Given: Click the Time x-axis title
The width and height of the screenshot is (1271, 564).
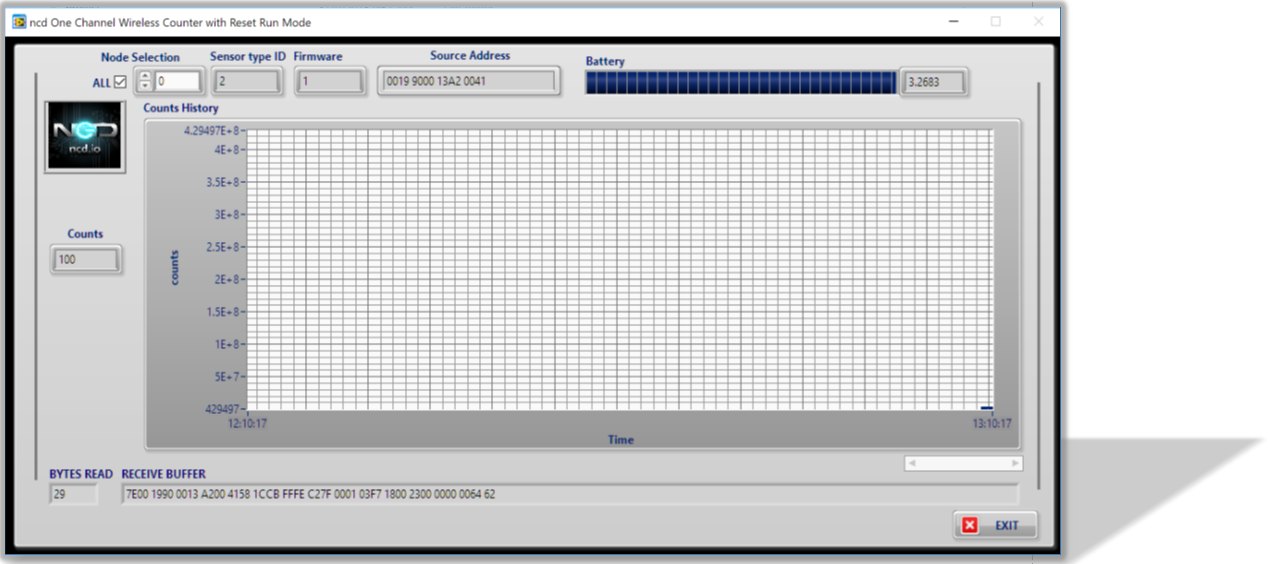Looking at the screenshot, I should click(620, 439).
